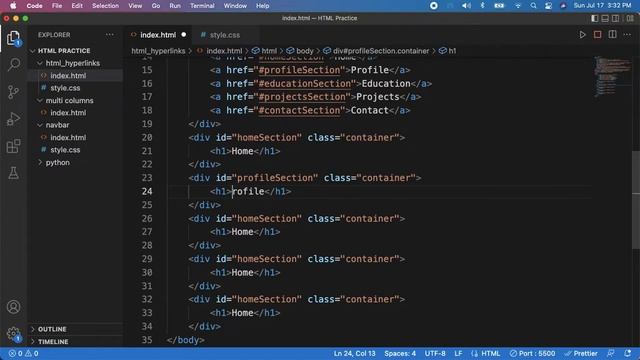Open Source Control view
The image size is (640, 360).
[x=13, y=92]
